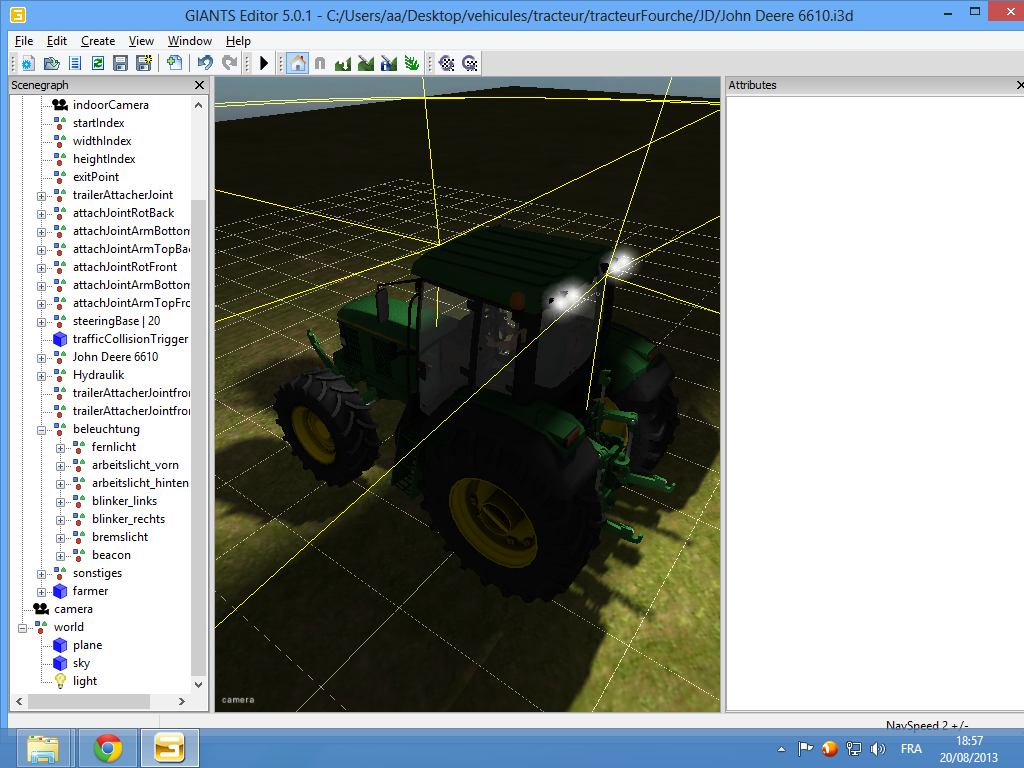
Task: Select the foliage paint grass tool
Action: click(412, 63)
